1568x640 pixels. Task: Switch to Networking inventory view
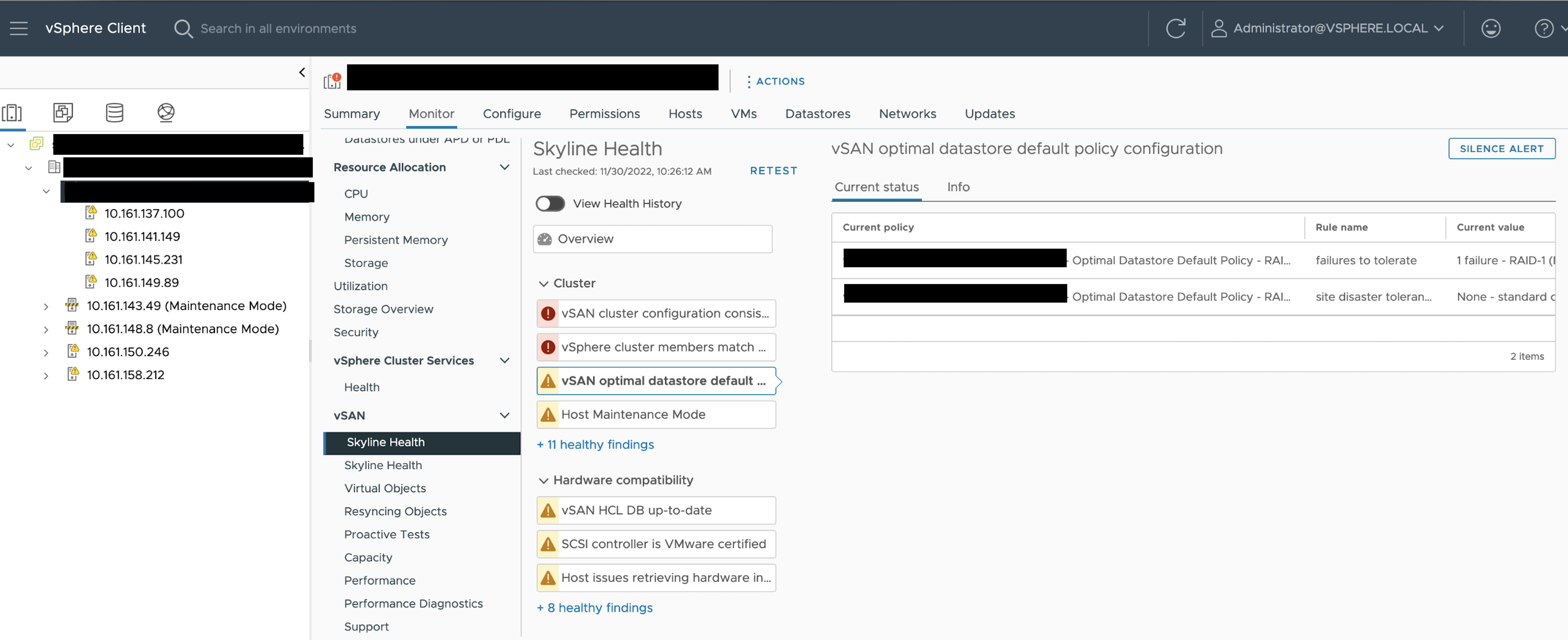[166, 112]
